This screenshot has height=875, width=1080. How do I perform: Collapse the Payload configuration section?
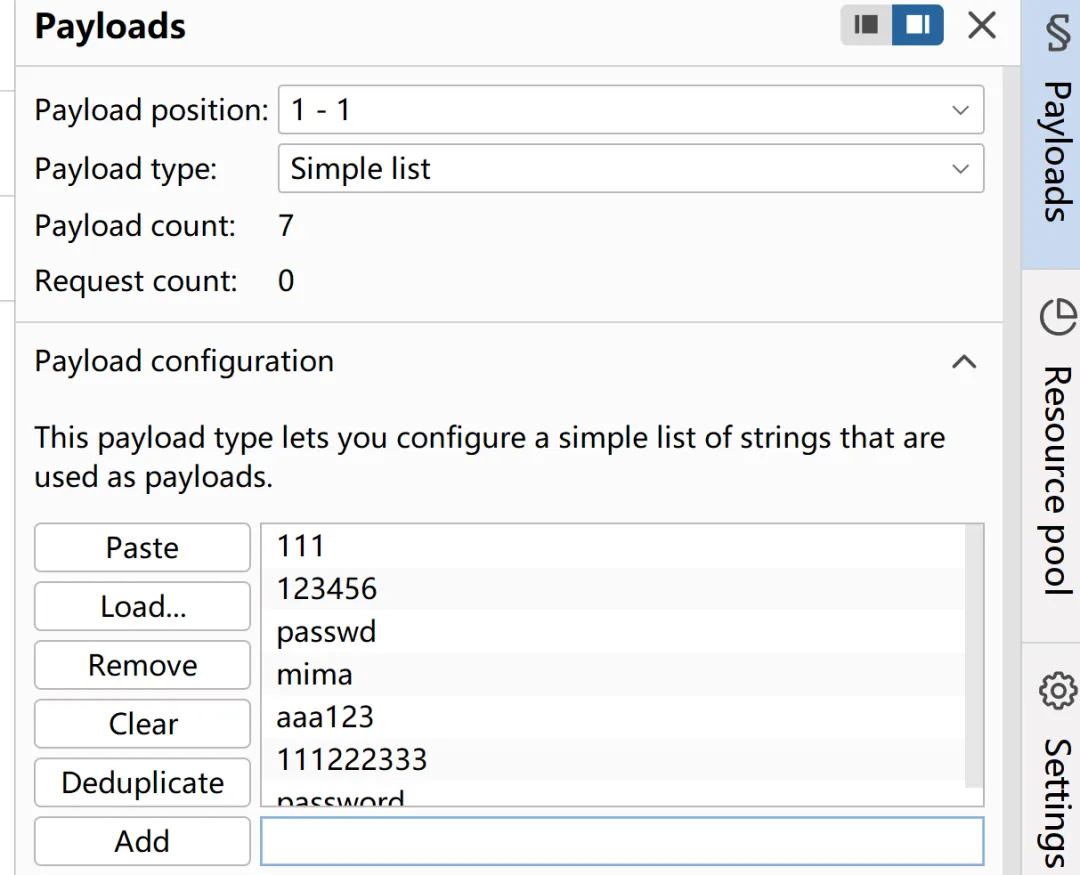pos(964,362)
